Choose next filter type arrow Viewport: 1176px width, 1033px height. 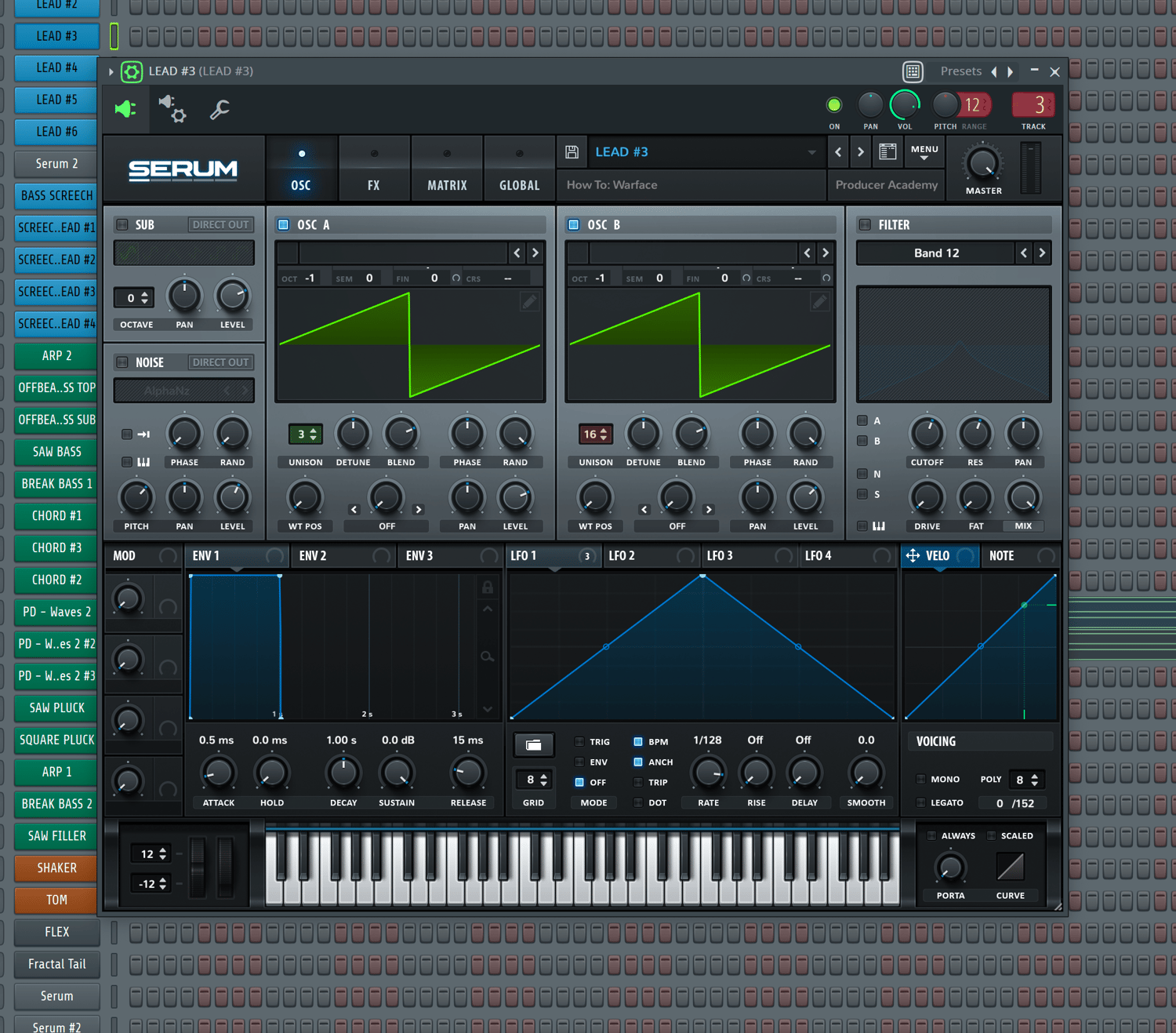pyautogui.click(x=1042, y=253)
